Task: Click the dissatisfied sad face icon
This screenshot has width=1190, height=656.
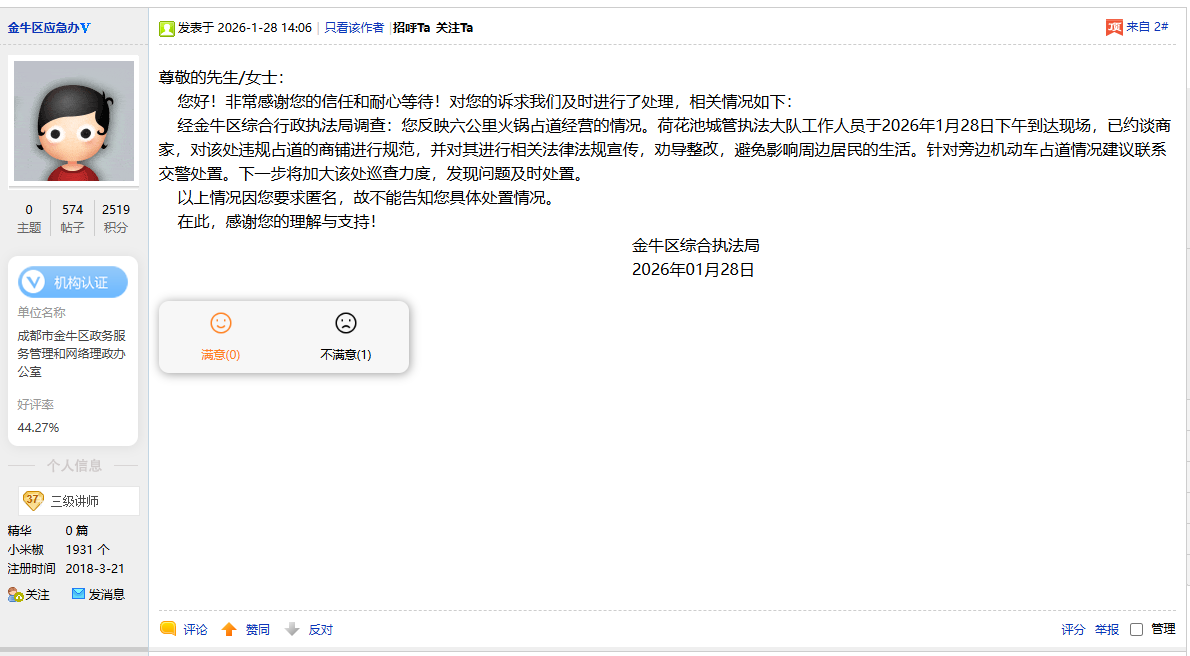Action: [x=346, y=323]
